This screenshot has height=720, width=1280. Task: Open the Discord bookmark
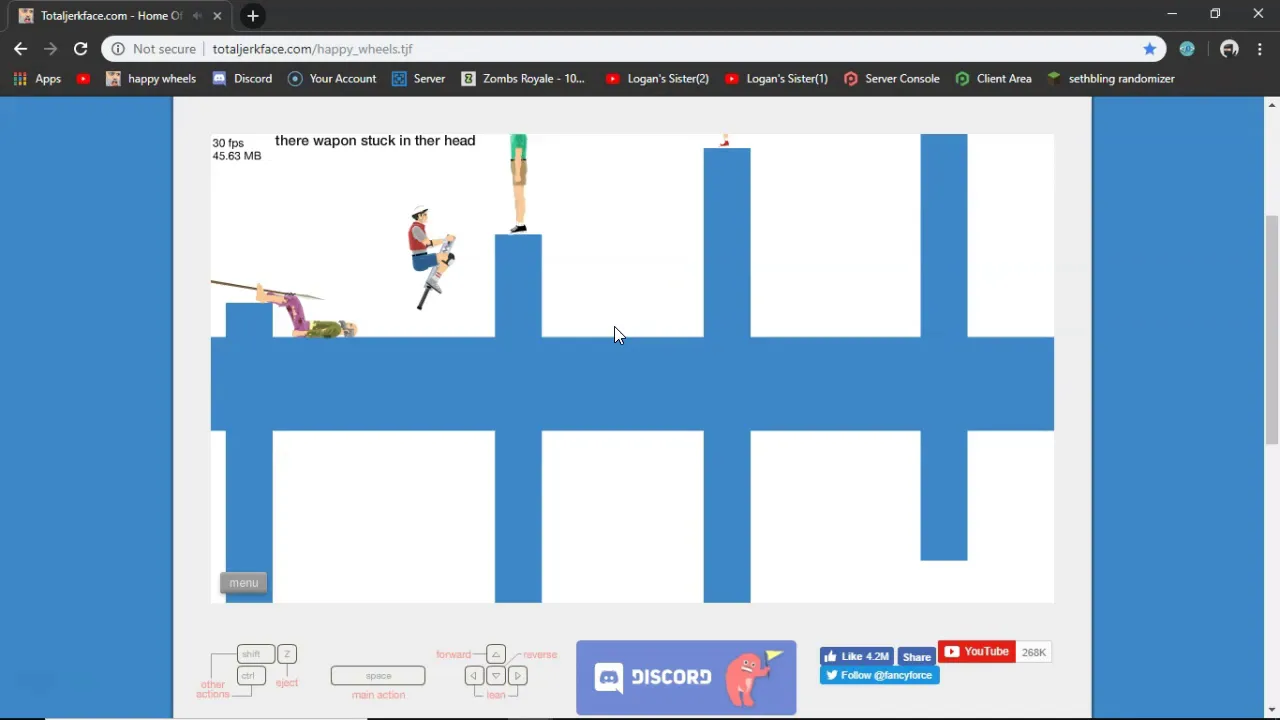tap(242, 78)
